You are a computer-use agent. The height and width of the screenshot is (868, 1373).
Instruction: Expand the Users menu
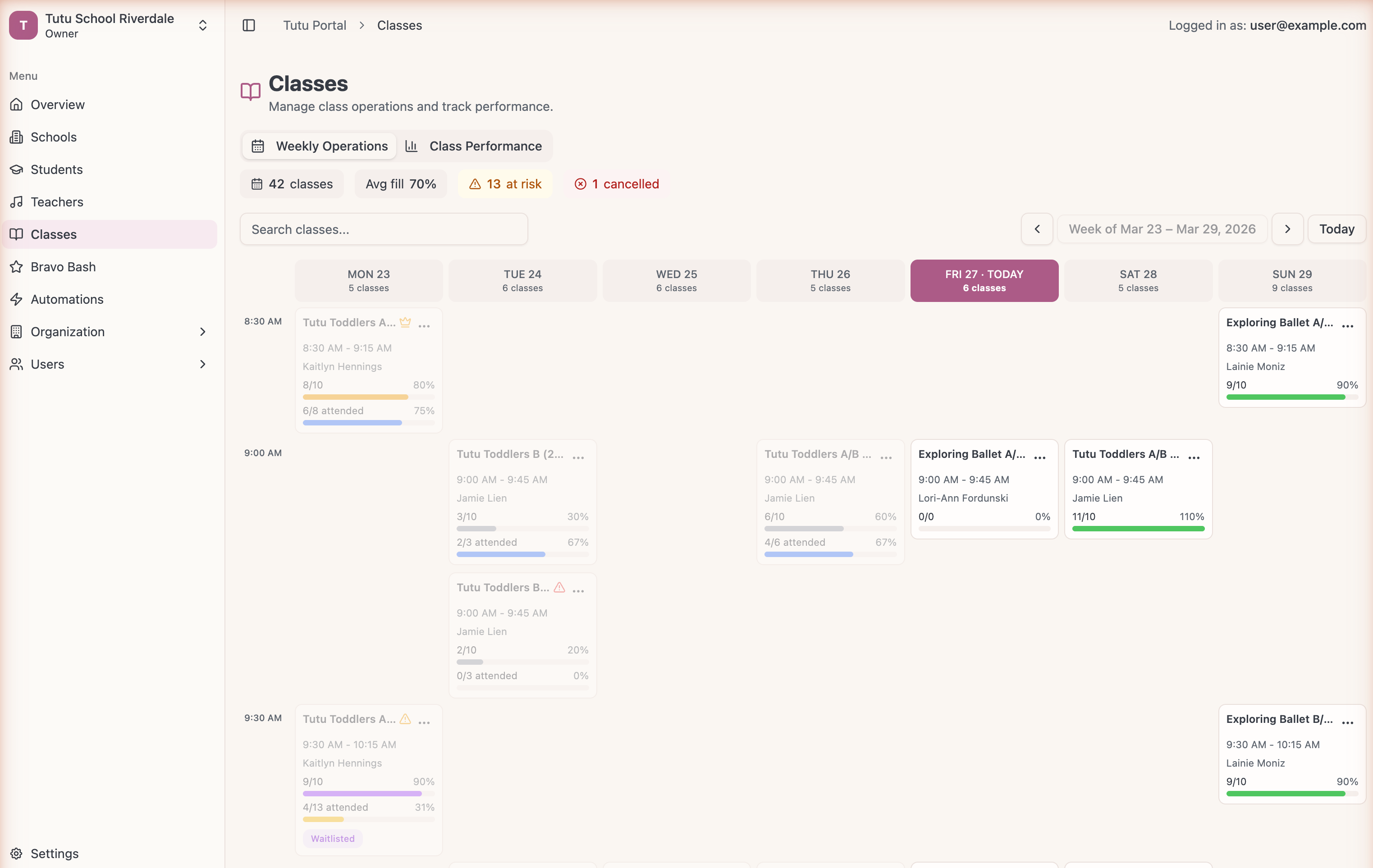click(x=202, y=364)
